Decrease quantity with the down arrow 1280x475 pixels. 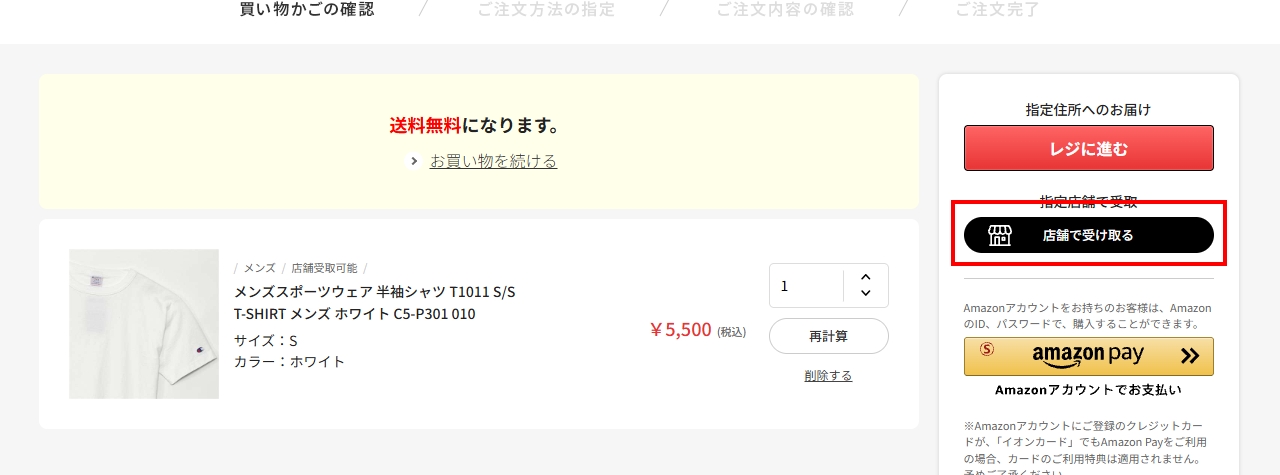click(x=865, y=293)
